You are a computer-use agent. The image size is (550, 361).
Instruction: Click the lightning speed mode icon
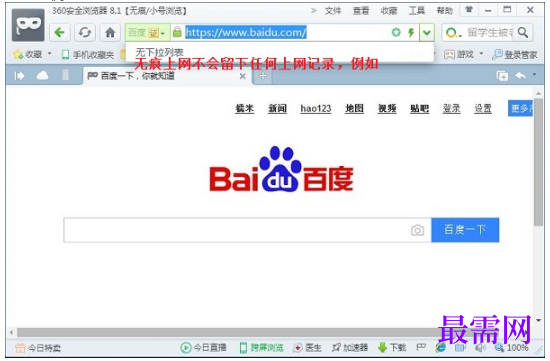(x=411, y=33)
